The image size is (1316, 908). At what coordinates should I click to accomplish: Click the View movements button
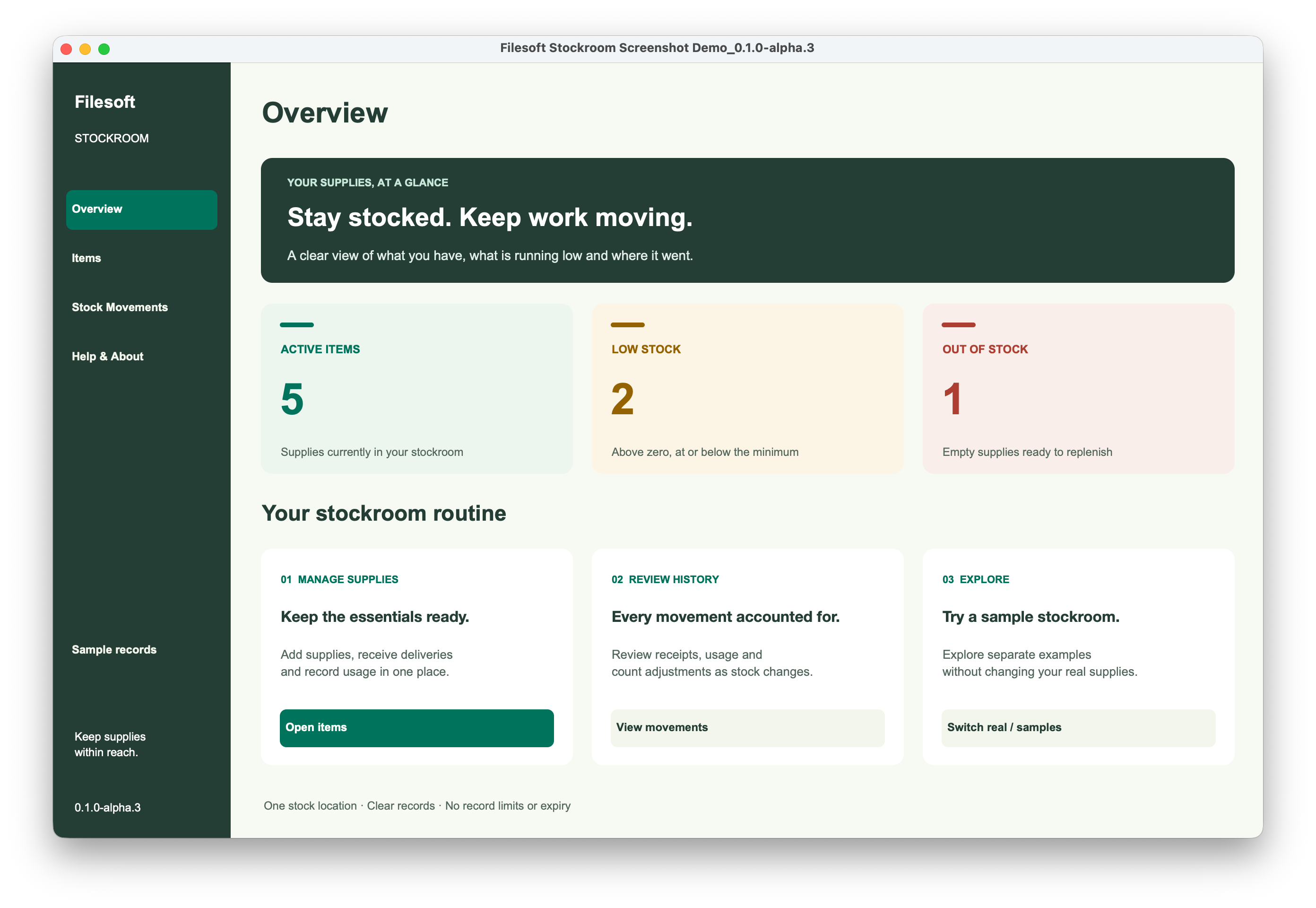[747, 728]
